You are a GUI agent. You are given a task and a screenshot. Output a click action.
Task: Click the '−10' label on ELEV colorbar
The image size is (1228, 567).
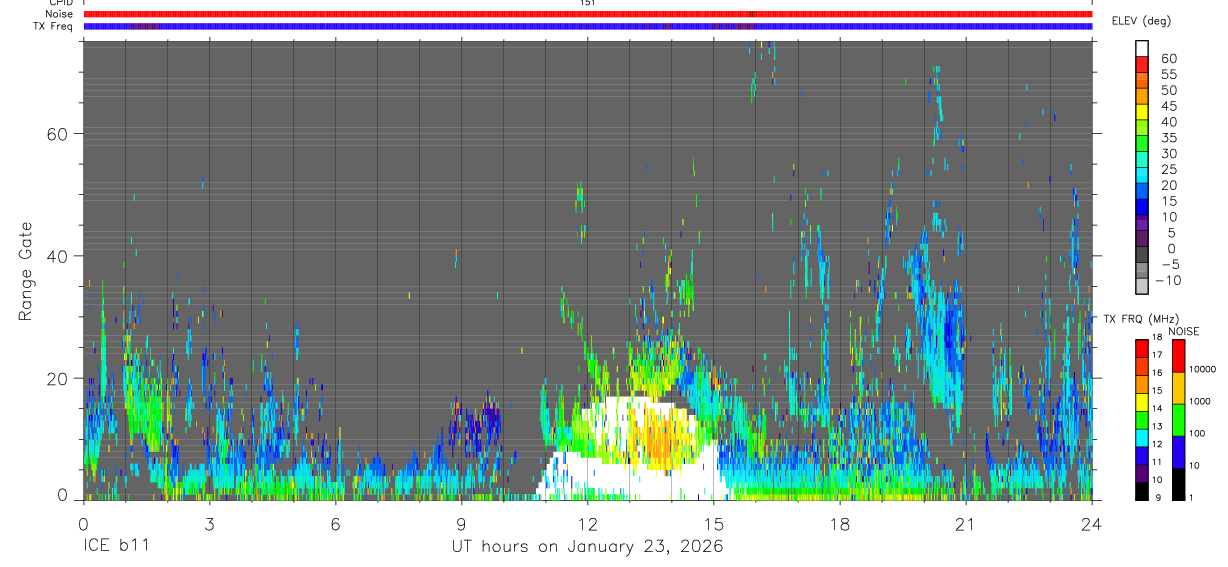tap(1167, 280)
